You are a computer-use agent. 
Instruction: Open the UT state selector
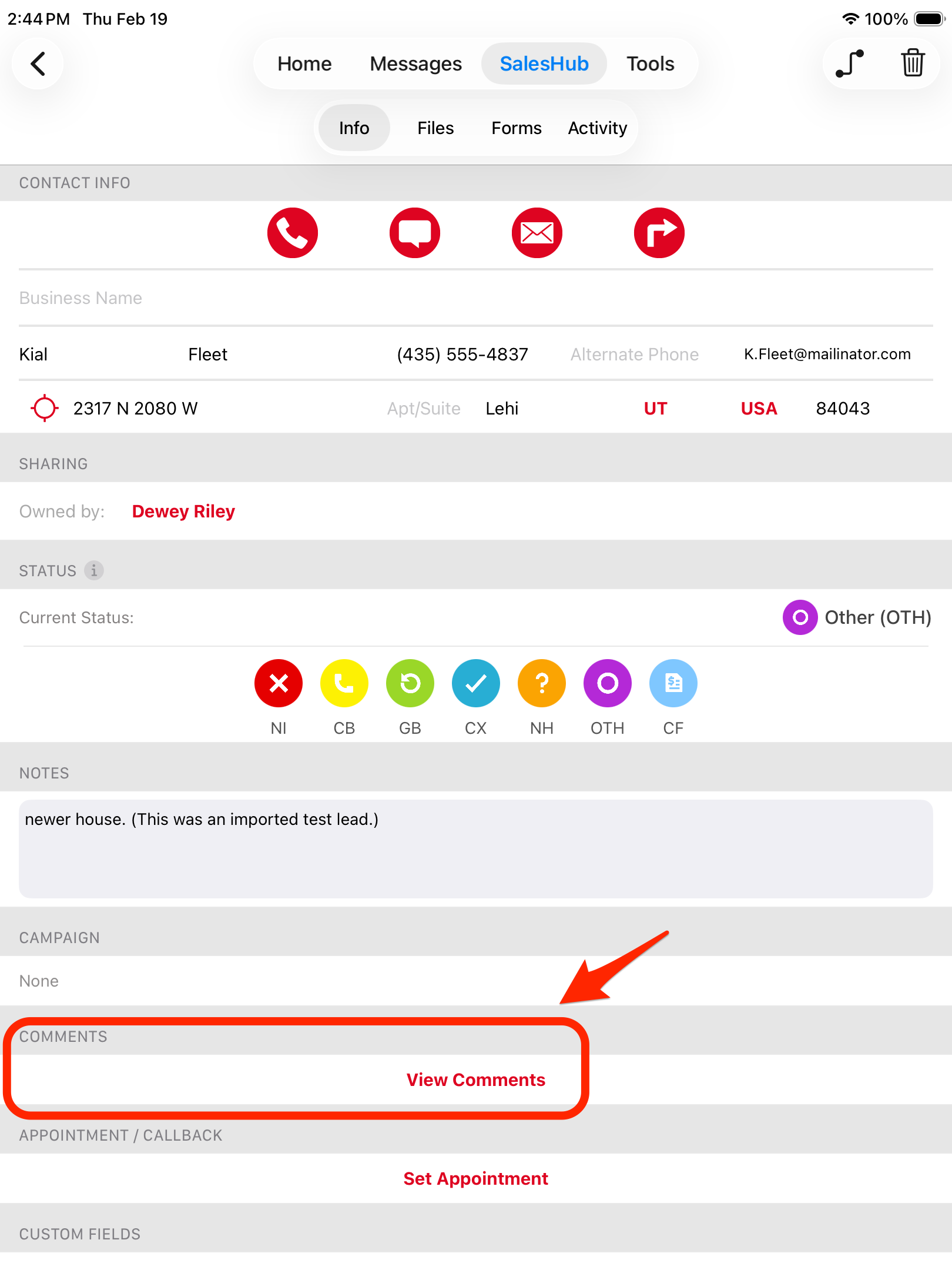click(x=655, y=409)
